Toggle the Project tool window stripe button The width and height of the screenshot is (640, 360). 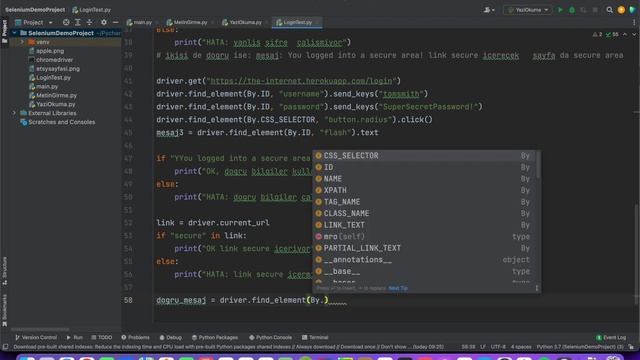pos(4,31)
